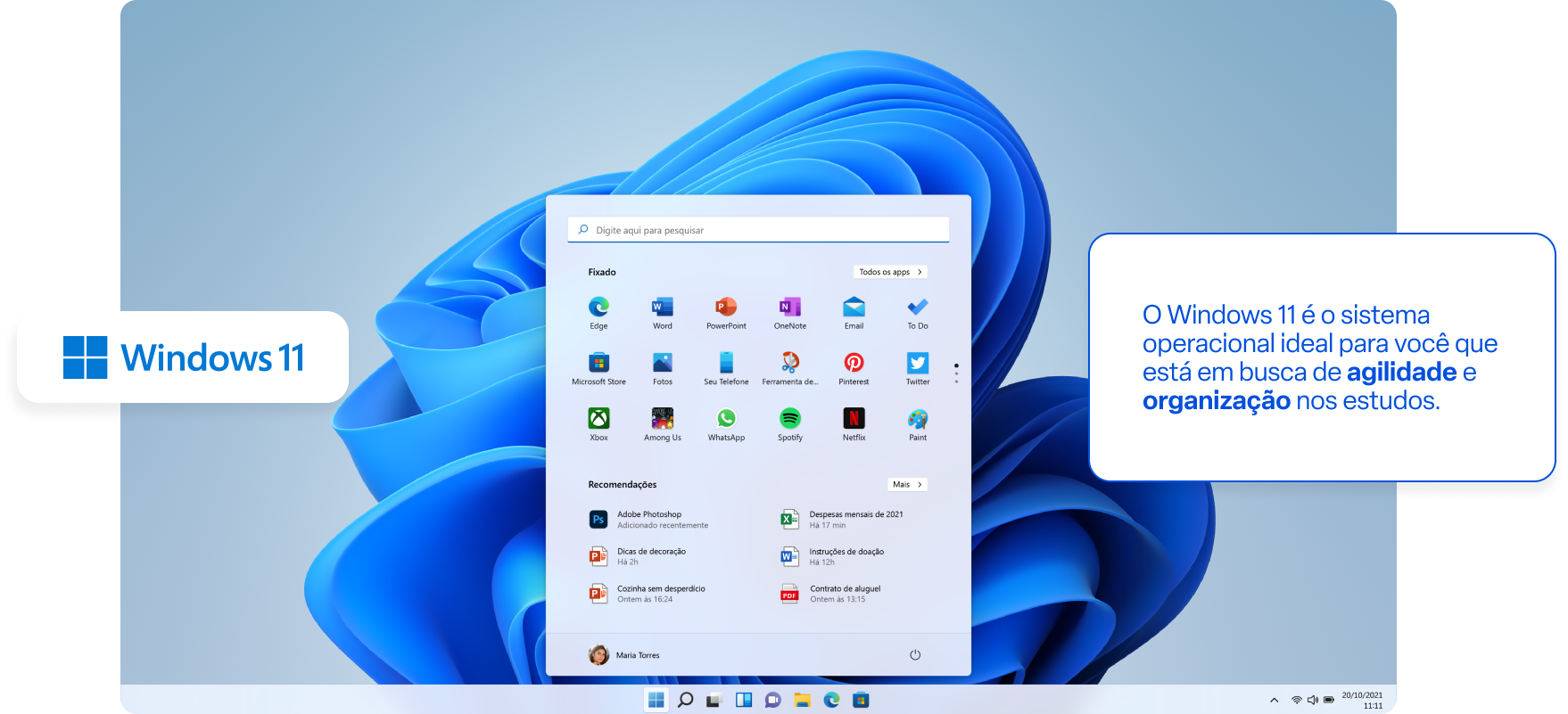This screenshot has height=714, width=1568.
Task: Click Todos os apps button
Action: [x=891, y=272]
